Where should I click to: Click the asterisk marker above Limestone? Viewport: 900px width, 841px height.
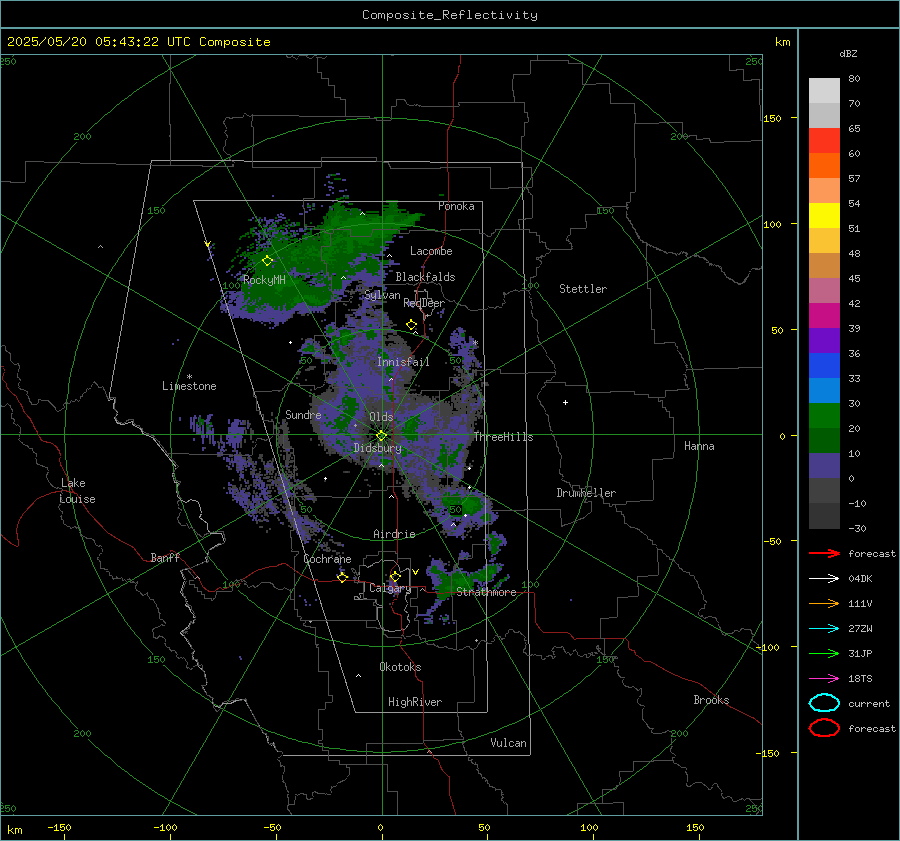(189, 377)
